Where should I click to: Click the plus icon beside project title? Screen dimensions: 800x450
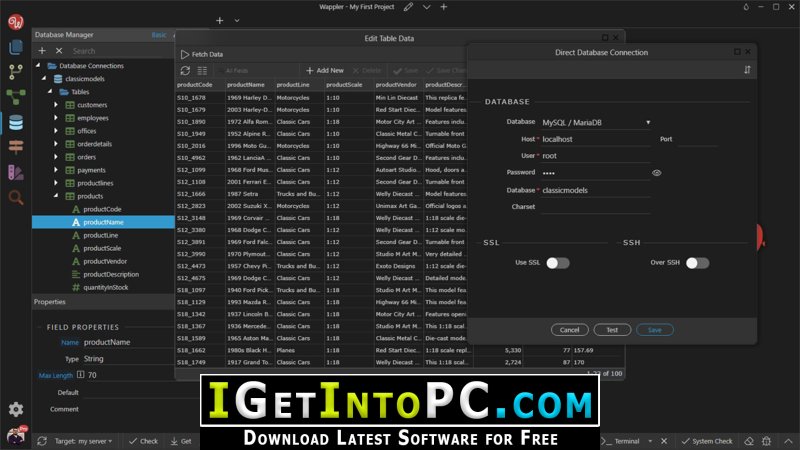point(444,7)
